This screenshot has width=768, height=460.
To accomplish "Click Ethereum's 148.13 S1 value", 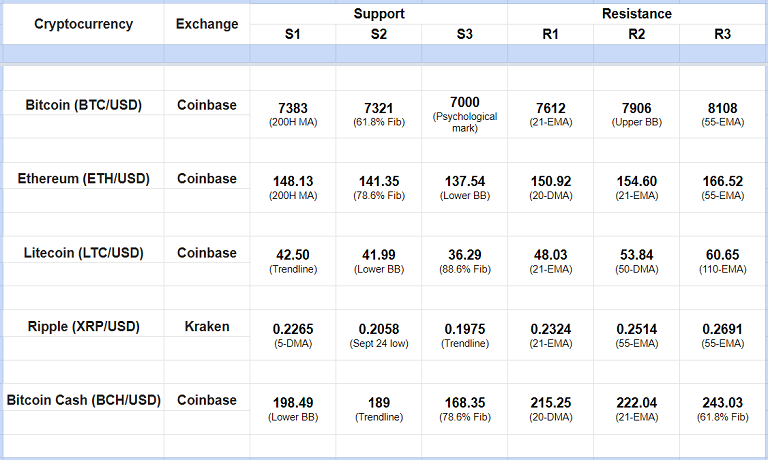I will tap(292, 182).
